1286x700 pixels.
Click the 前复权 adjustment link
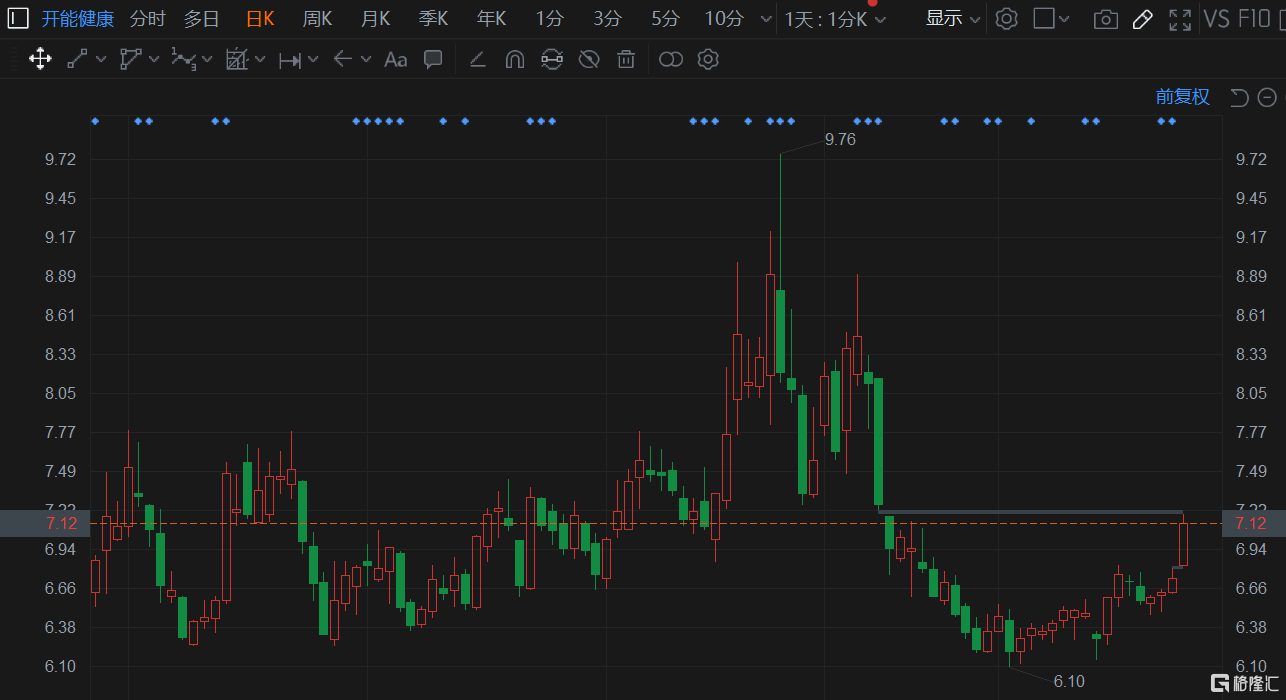(x=1183, y=97)
